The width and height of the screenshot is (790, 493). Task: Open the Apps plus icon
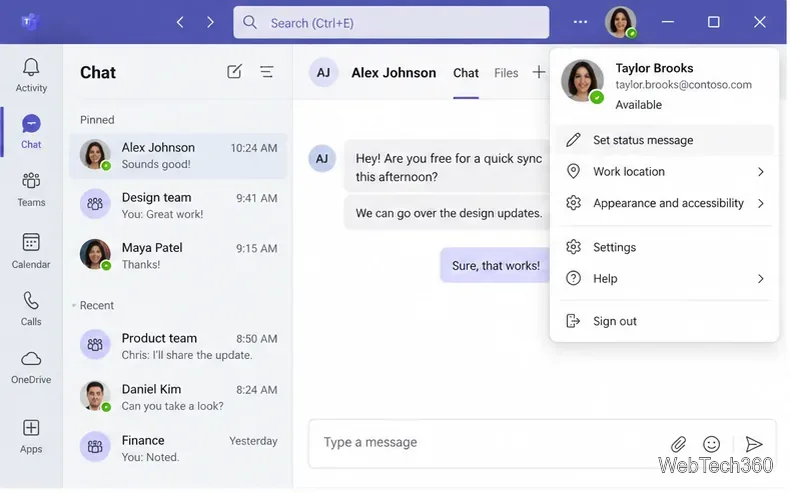click(x=31, y=428)
